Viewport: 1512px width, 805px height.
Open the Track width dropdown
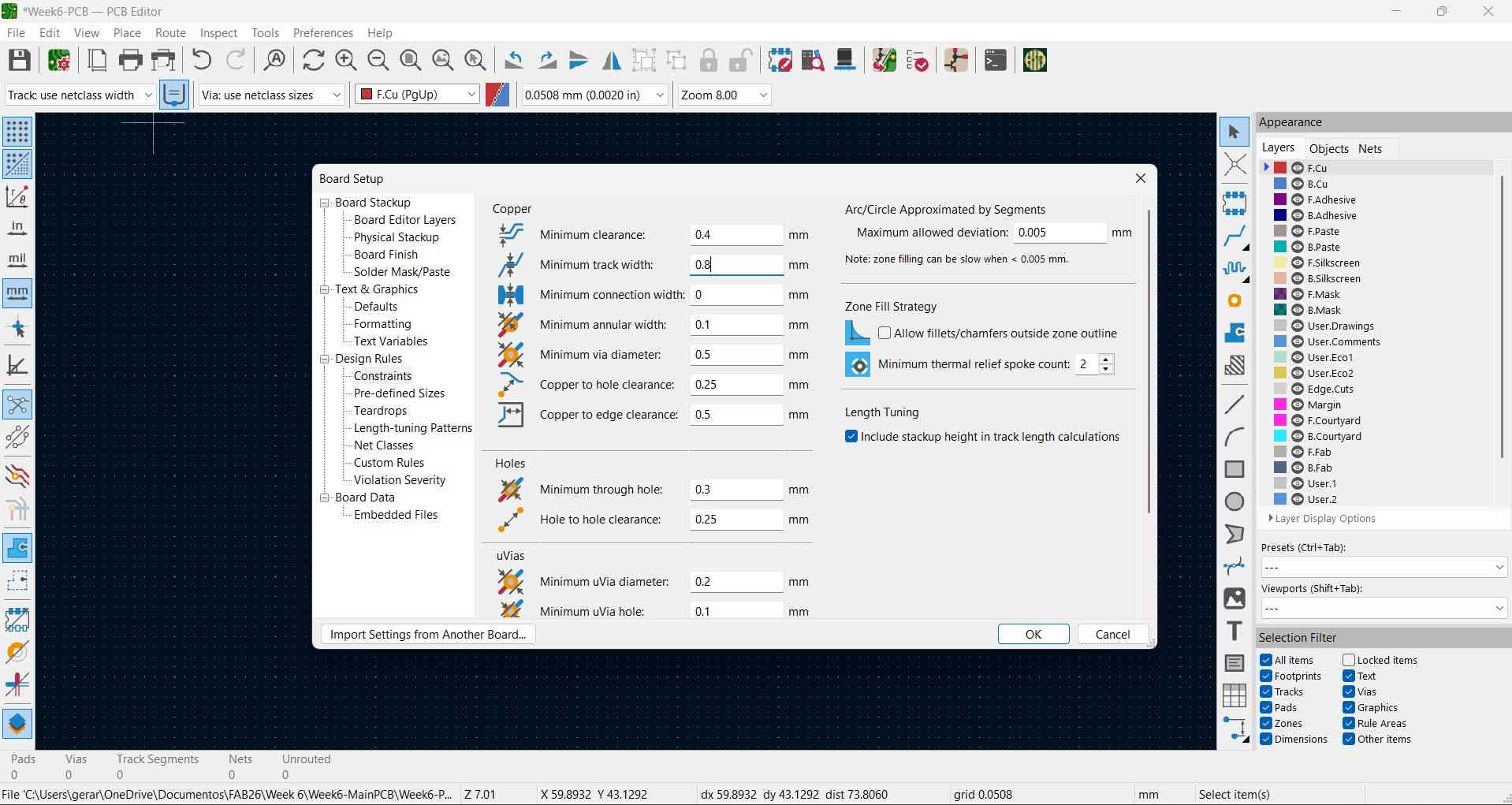[80, 95]
